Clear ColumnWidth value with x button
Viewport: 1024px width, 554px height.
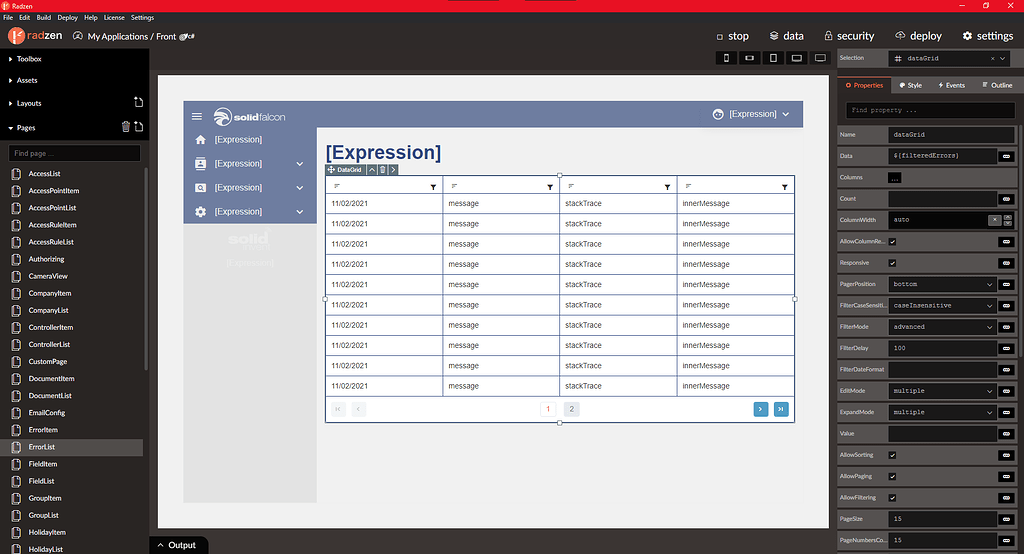pyautogui.click(x=995, y=220)
